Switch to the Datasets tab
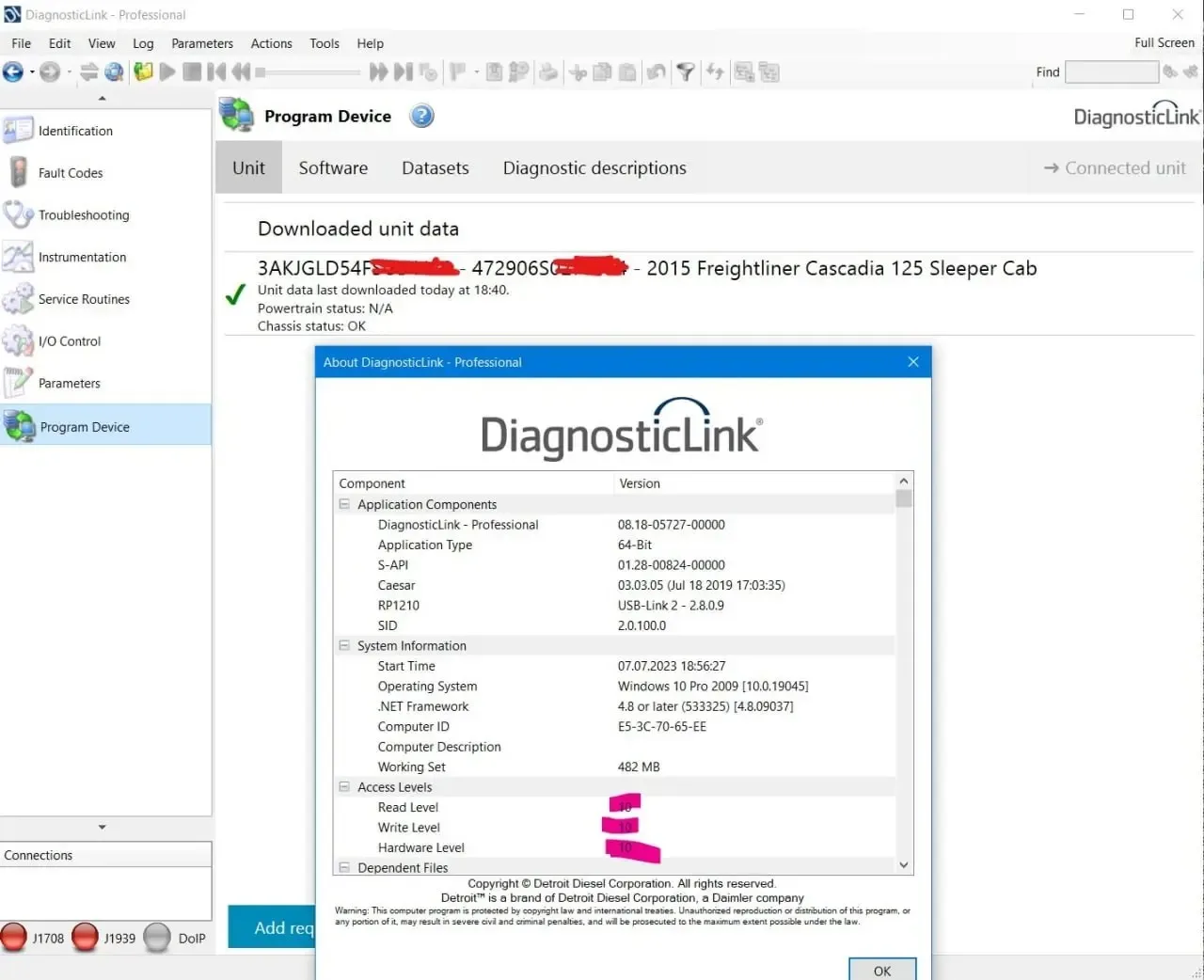 pyautogui.click(x=436, y=168)
